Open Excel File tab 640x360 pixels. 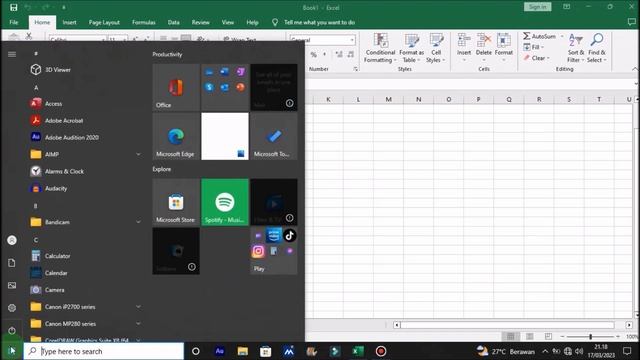point(14,22)
